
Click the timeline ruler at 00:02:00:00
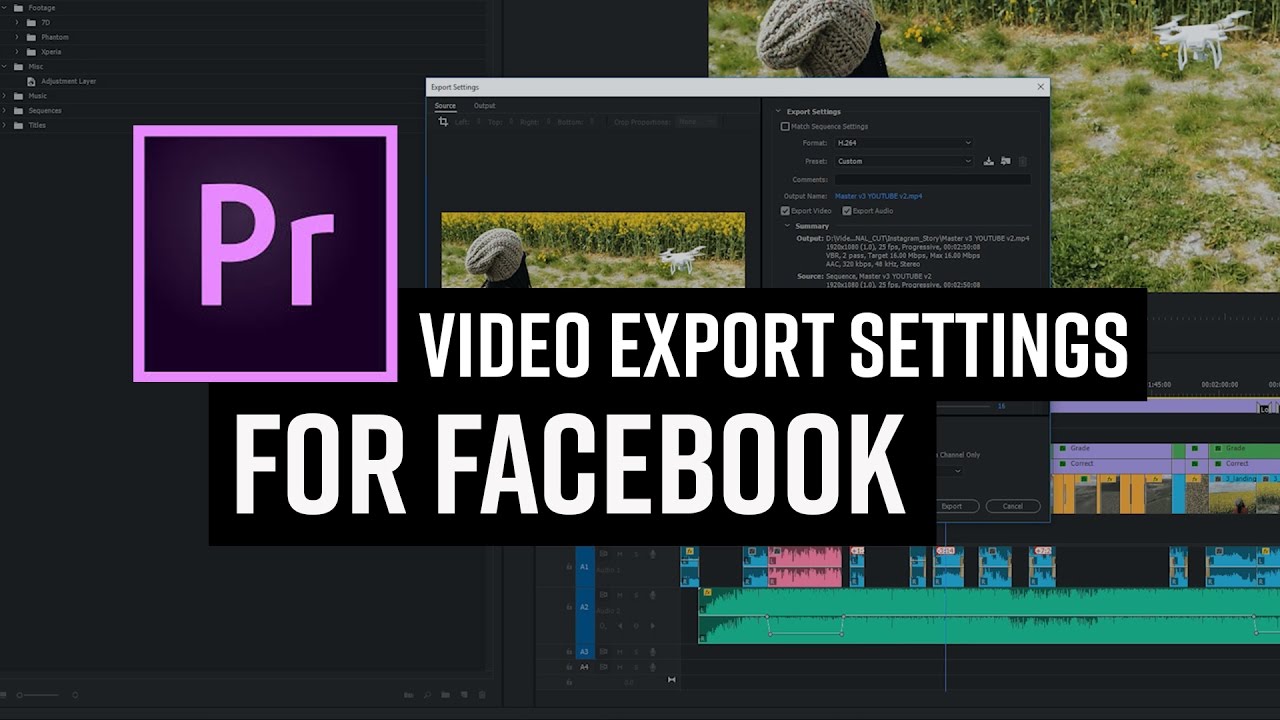click(x=1219, y=384)
